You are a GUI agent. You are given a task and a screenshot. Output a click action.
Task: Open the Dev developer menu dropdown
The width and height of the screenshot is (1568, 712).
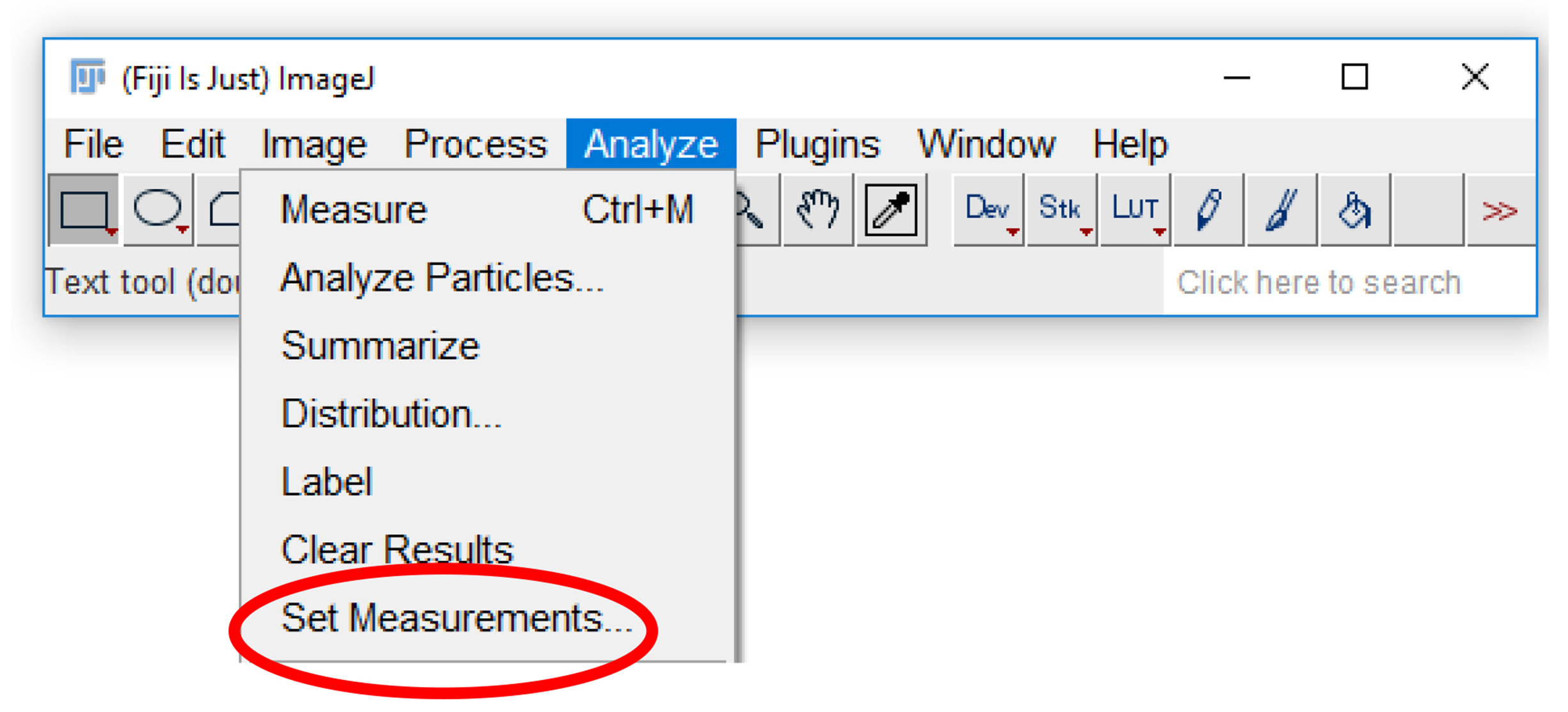coord(989,210)
